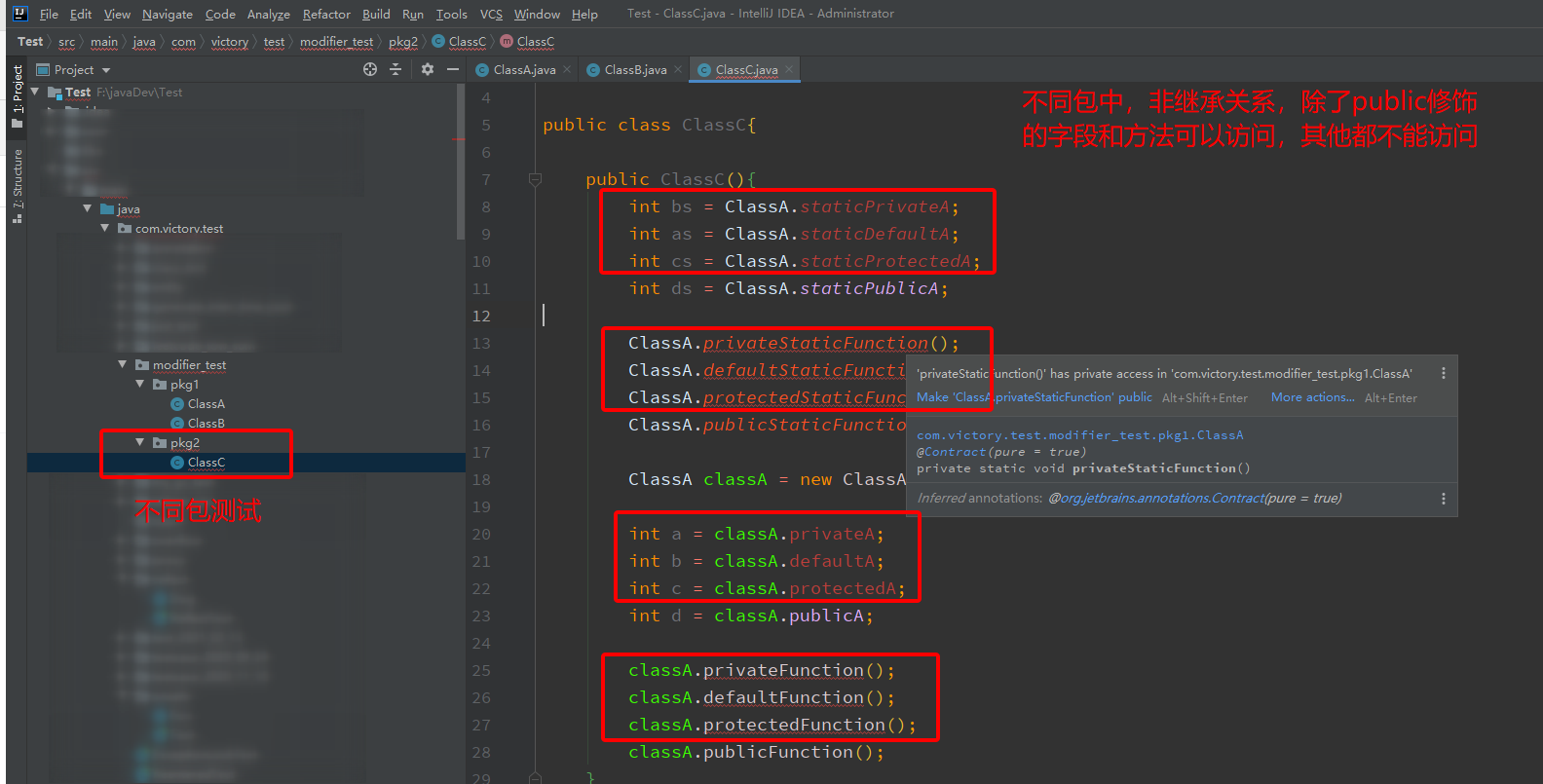Viewport: 1543px width, 784px height.
Task: Open the Window menu
Action: click(537, 14)
